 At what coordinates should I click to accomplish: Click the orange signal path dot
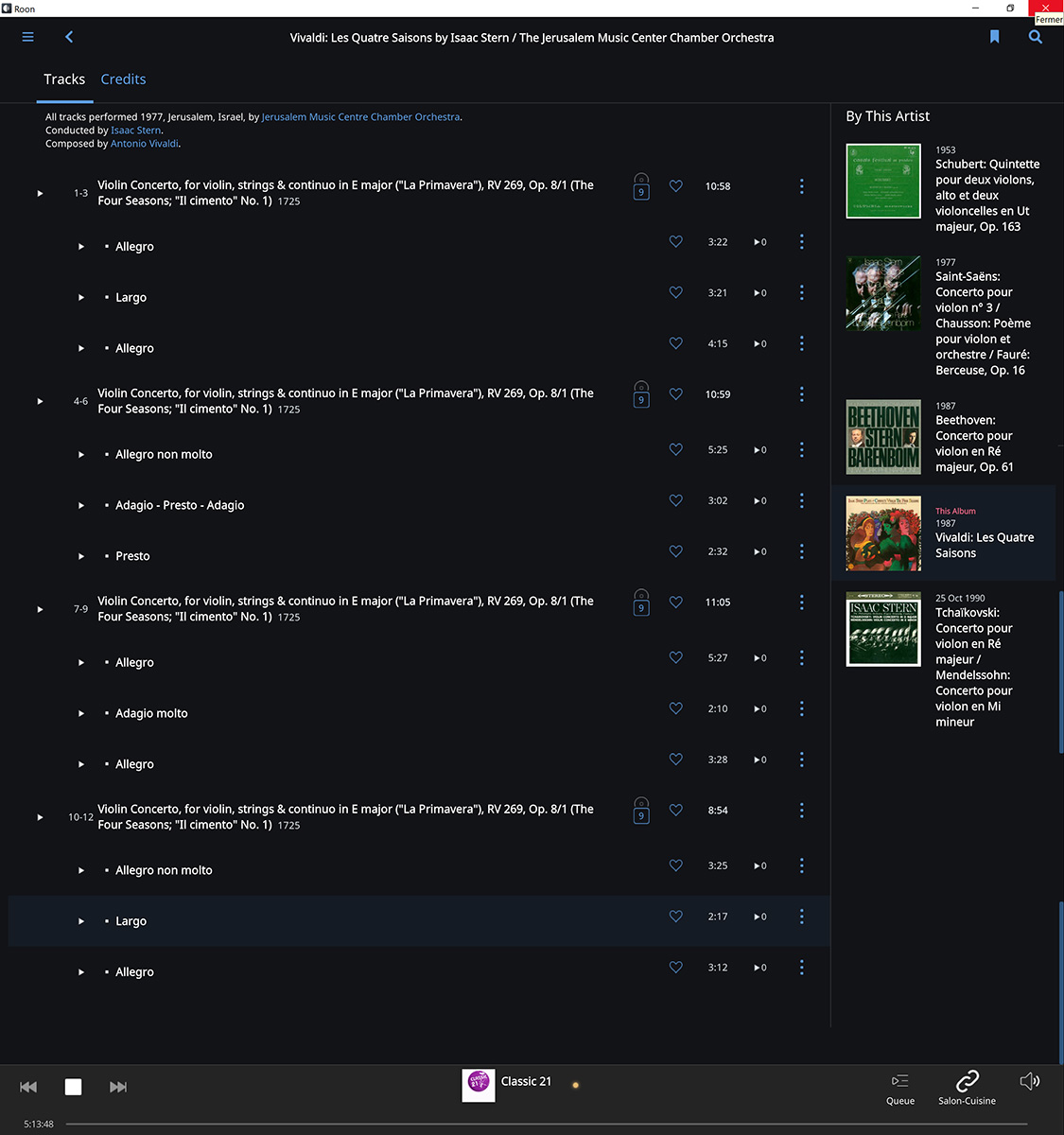click(575, 1085)
